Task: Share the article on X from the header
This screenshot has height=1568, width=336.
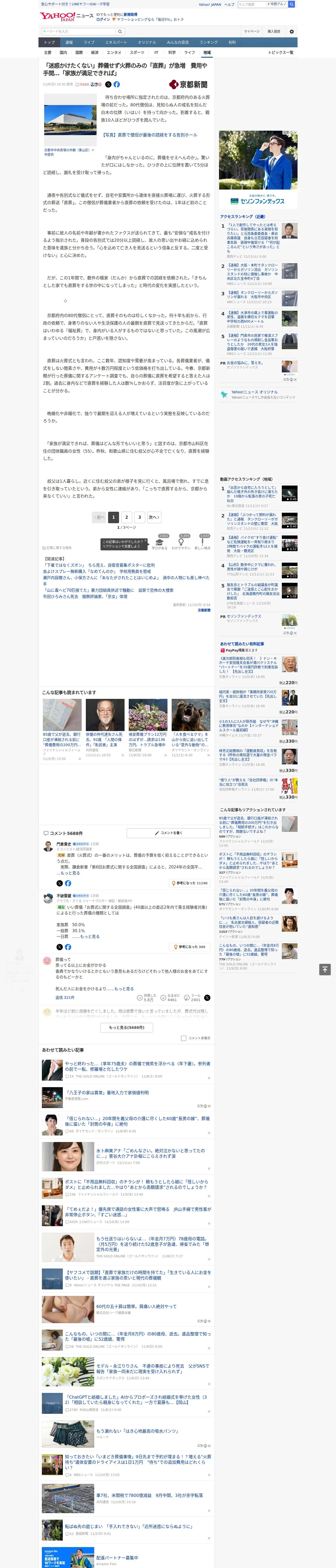Action: (x=109, y=85)
